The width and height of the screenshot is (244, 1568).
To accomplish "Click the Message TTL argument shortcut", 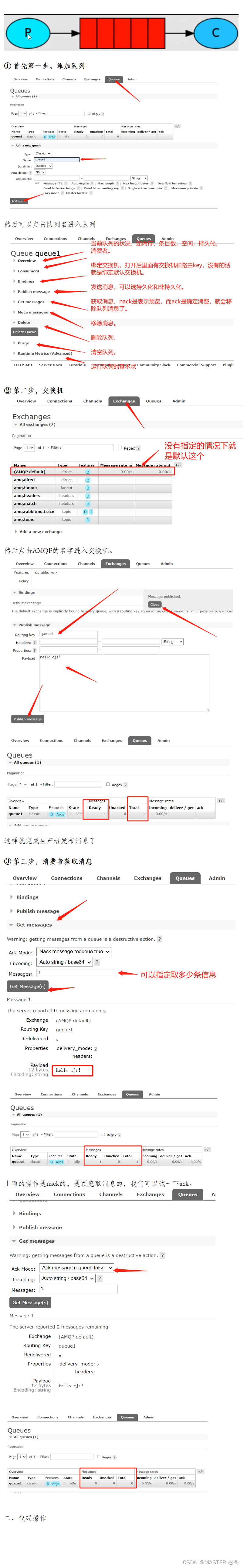I will (x=53, y=183).
